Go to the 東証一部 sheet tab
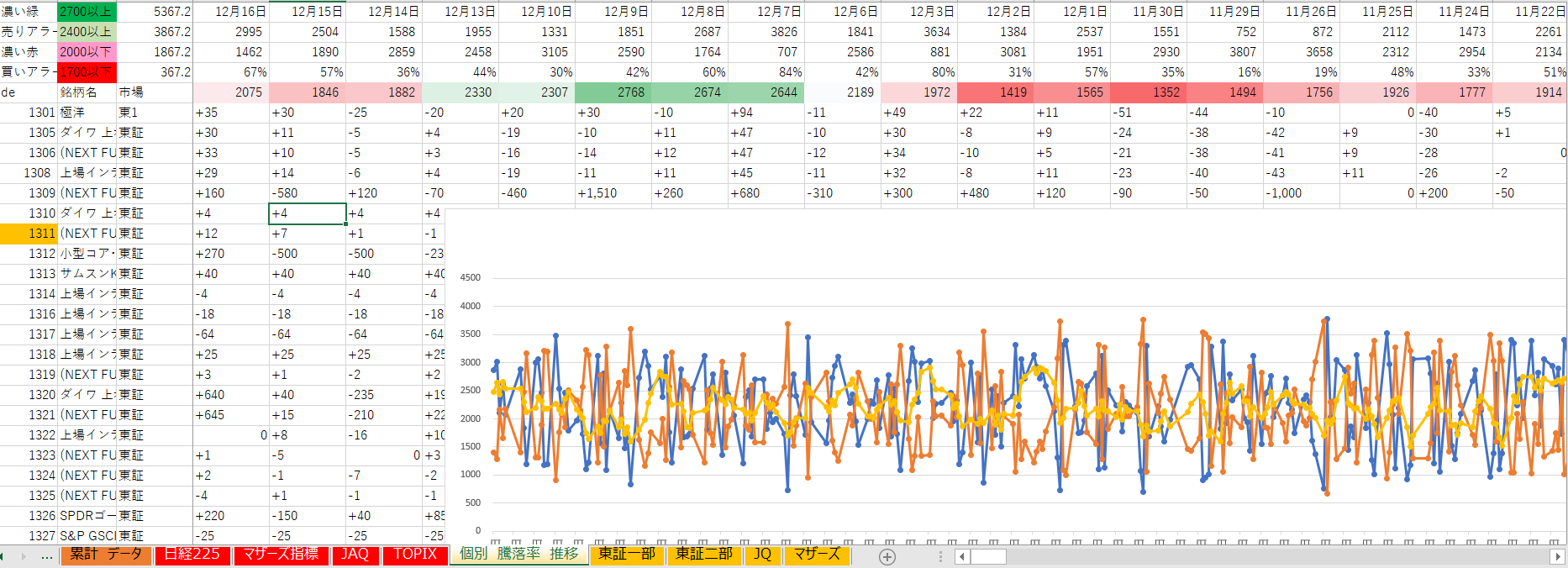 click(x=626, y=555)
